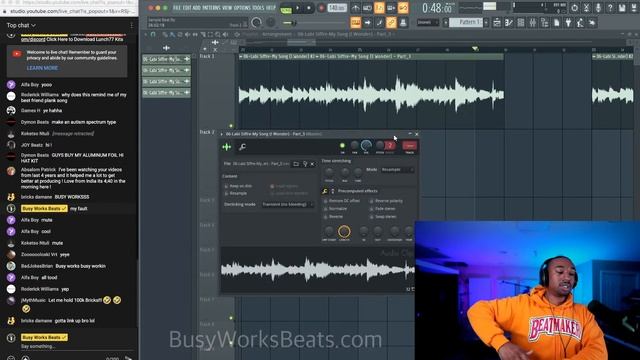Screen dimensions: 640x360
Task: Click the record button in transport
Action: click(322, 8)
